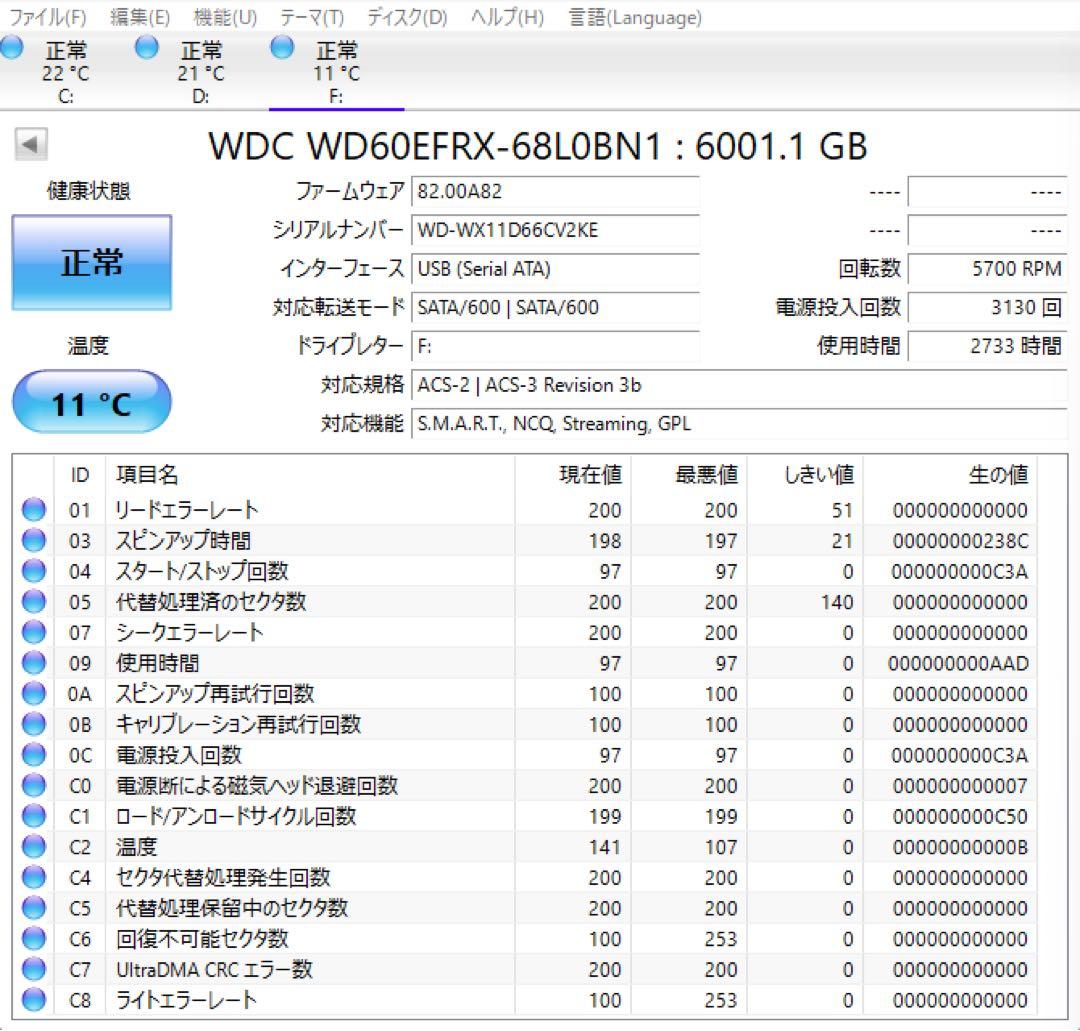This screenshot has width=1080, height=1031.
Task: Click the blue dot beside リードエラーレート
Action: click(x=33, y=509)
